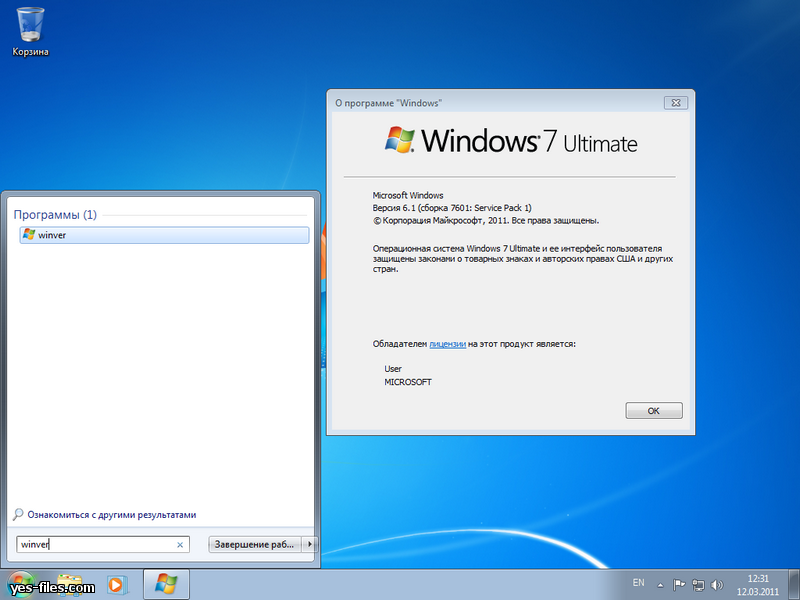Open 'Ознакомиться с другими результатами' link
This screenshot has width=800, height=600.
112,515
